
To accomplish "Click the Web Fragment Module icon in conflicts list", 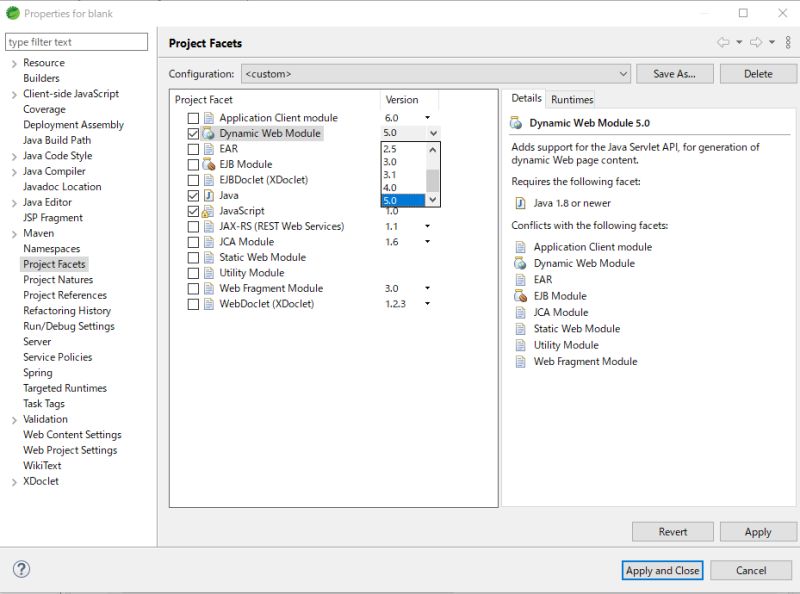I will click(x=520, y=361).
